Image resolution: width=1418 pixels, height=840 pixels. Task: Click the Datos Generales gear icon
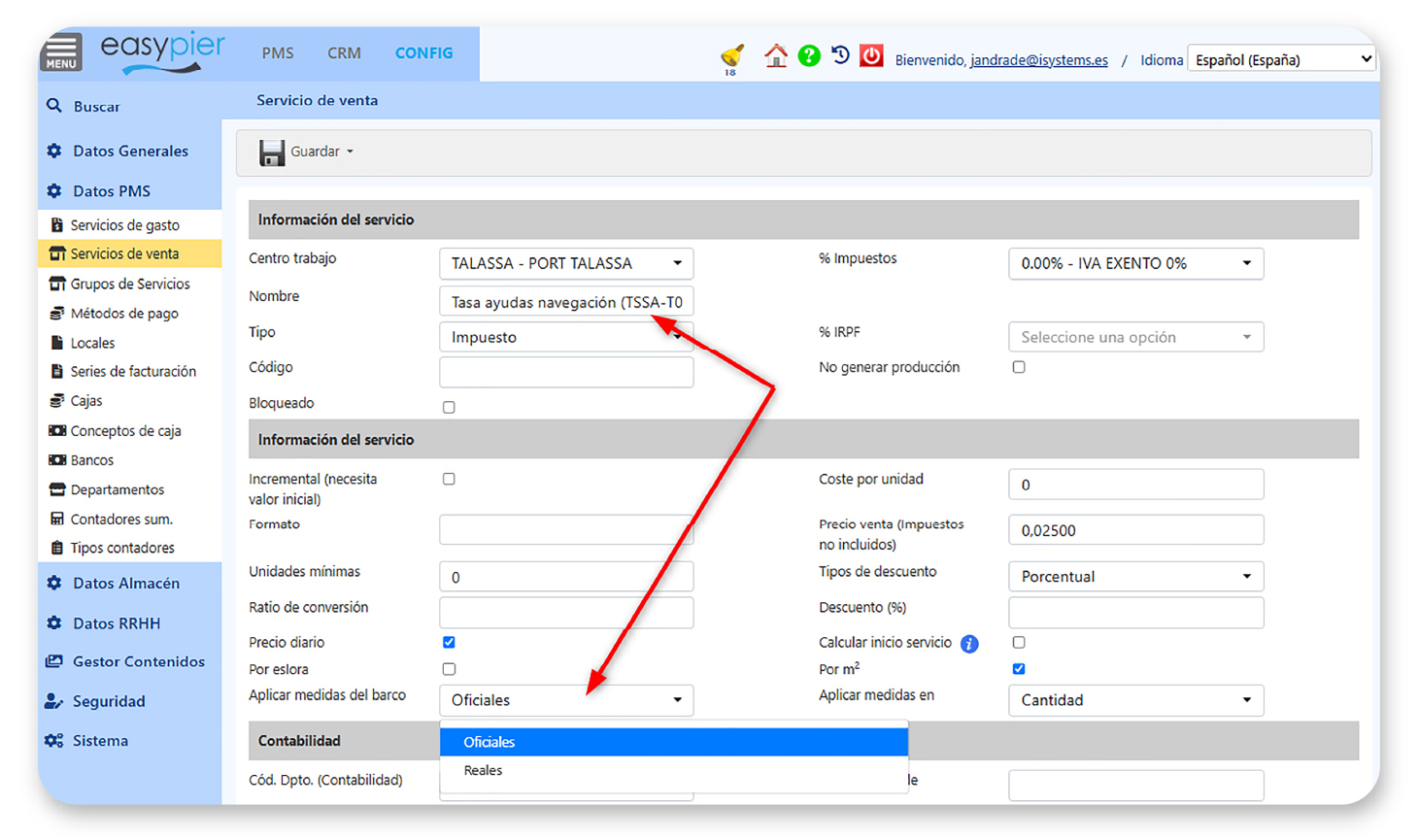pyautogui.click(x=54, y=151)
